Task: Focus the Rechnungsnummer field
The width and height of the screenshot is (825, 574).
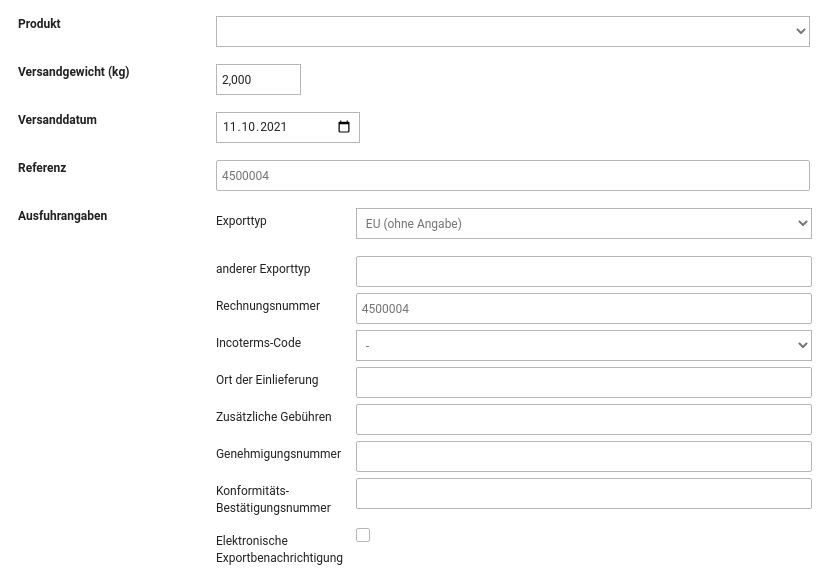Action: click(x=583, y=309)
